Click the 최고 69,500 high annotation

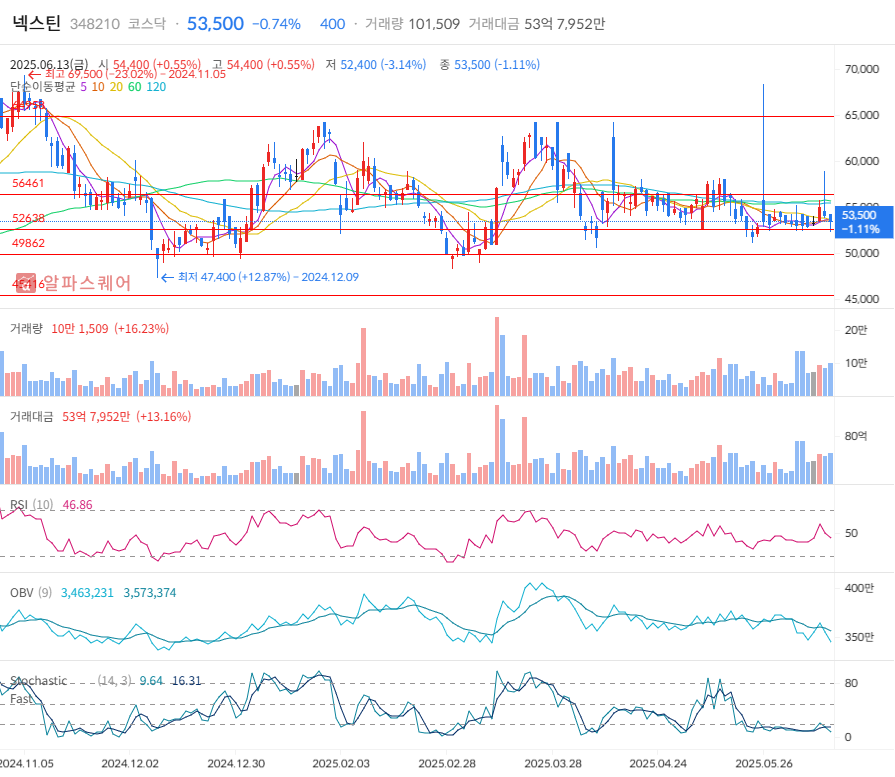(127, 74)
